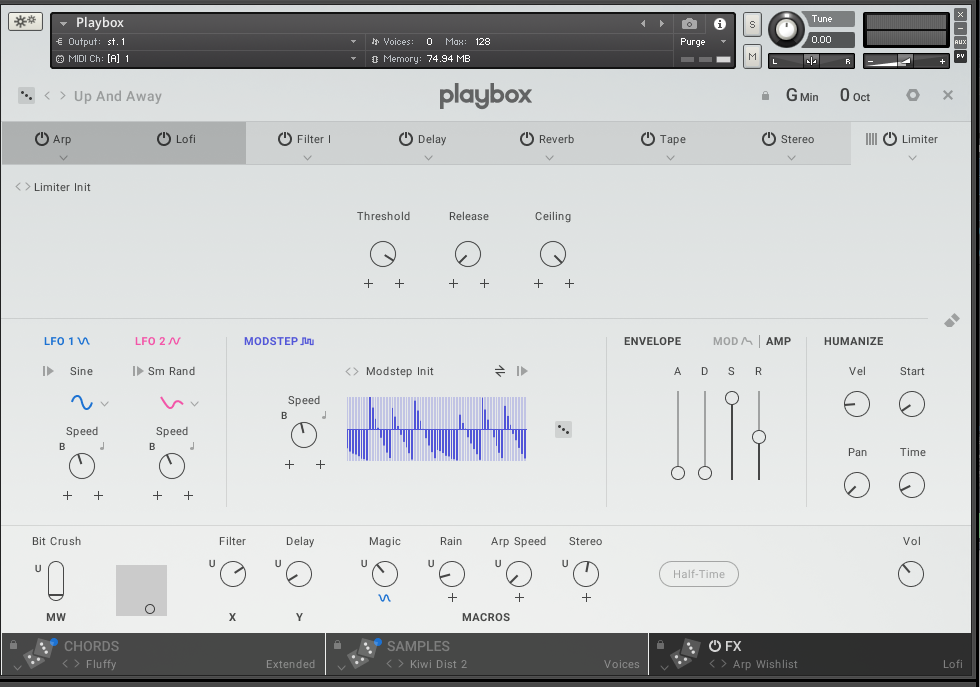Click the Attack envelope slider handle
Viewport: 980px width, 687px height.
pos(678,473)
